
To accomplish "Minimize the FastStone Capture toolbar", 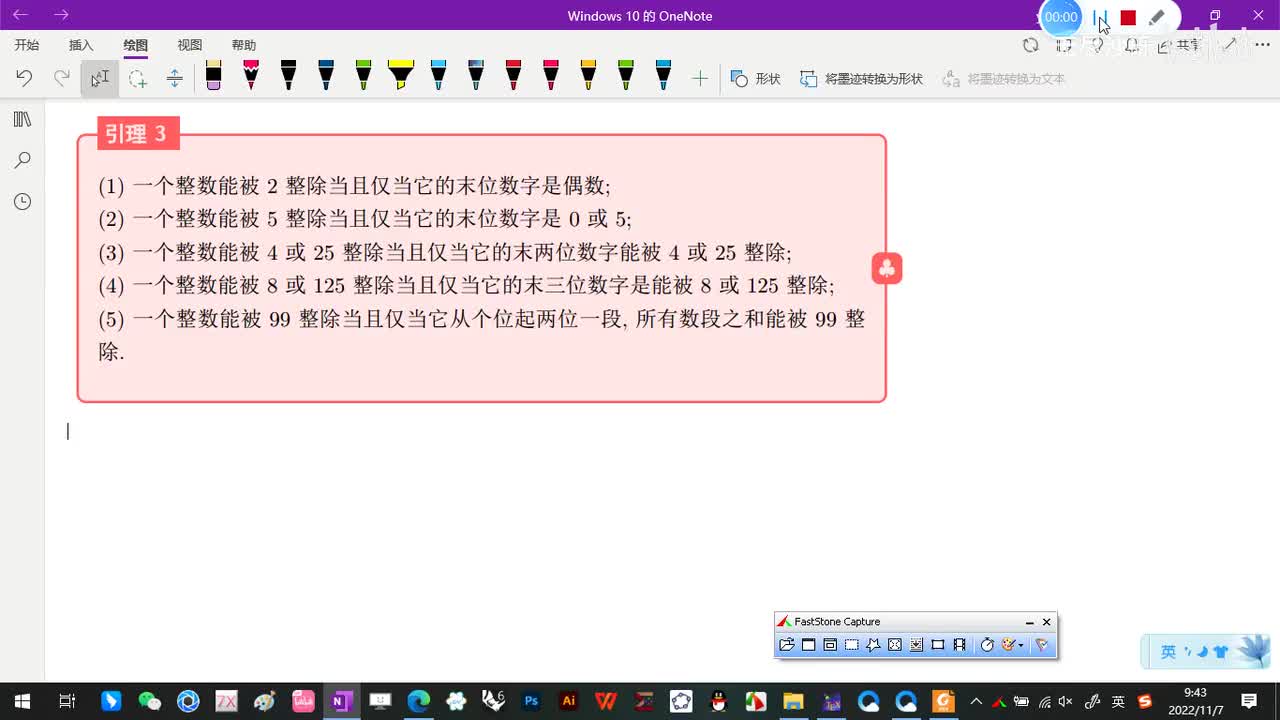I will (x=1029, y=622).
